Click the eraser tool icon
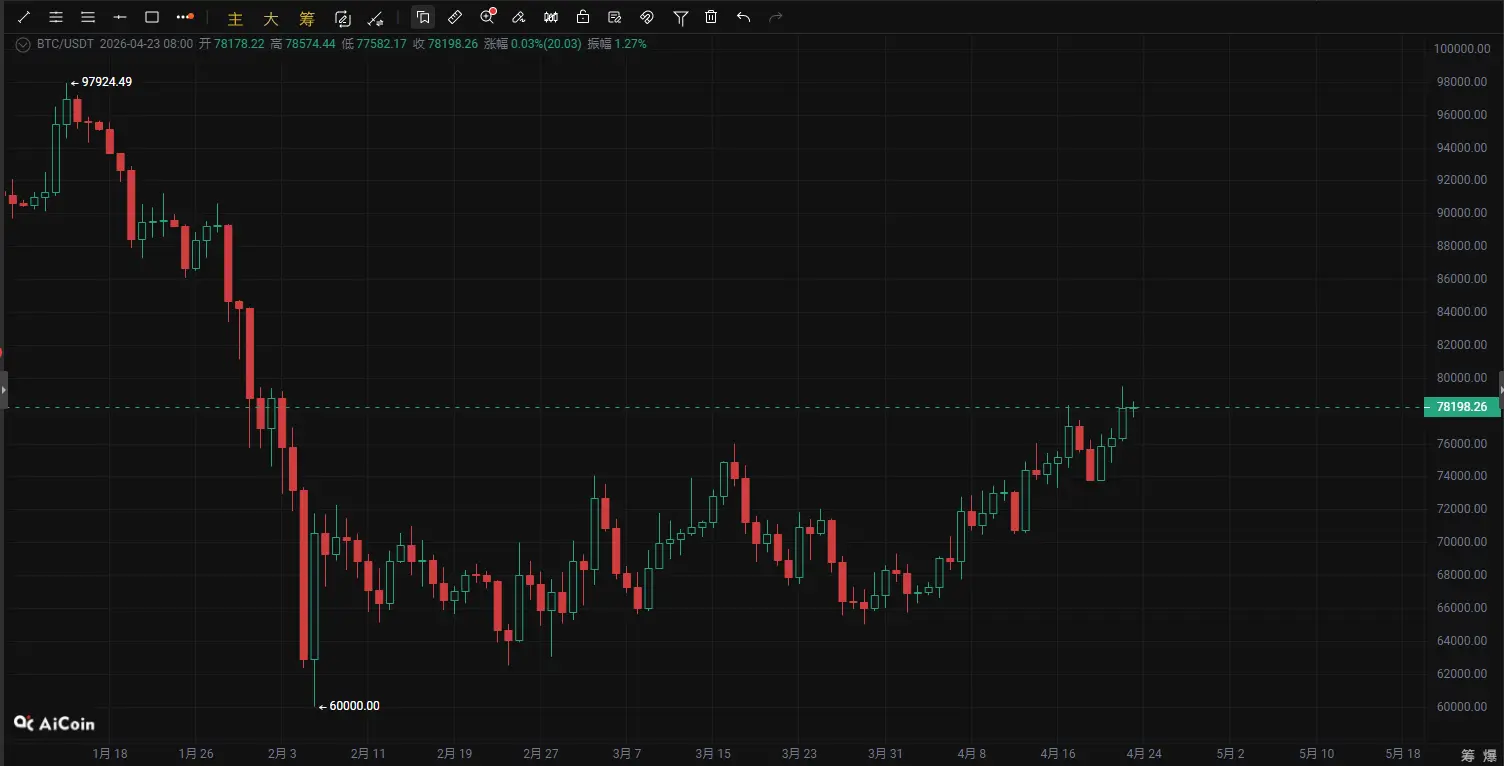This screenshot has width=1504, height=766. pos(519,17)
